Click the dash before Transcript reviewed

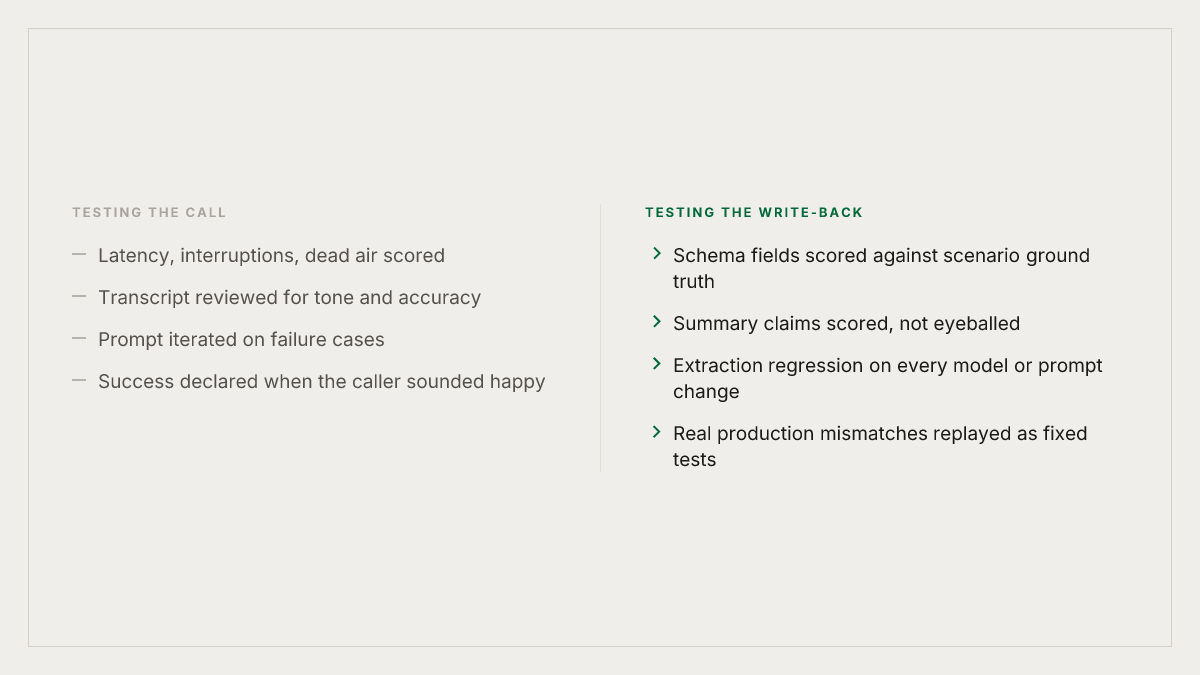pyautogui.click(x=79, y=297)
